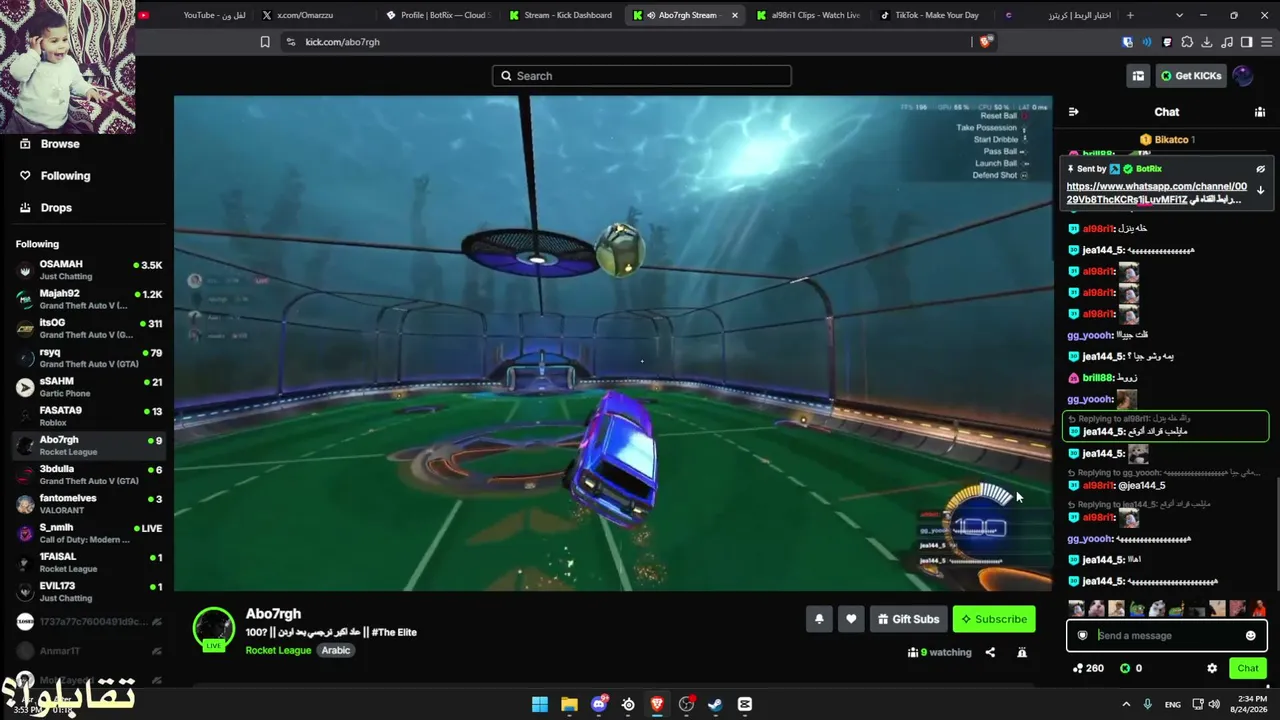The image size is (1280, 720).
Task: Open the Abo7rgh streamer avatar
Action: click(x=213, y=628)
